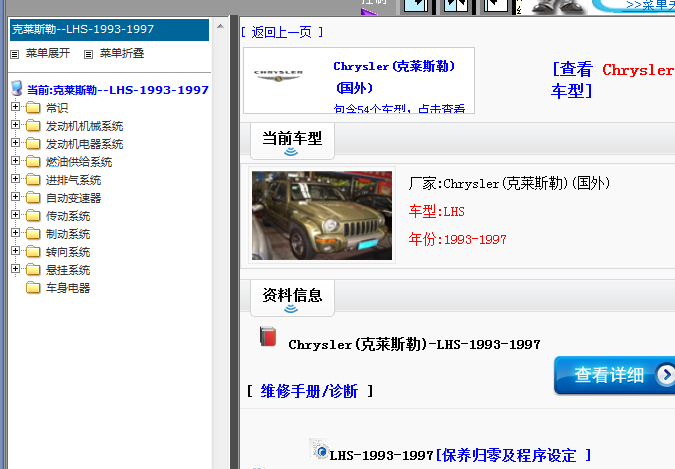Click the 车型:LHS red text
The width and height of the screenshot is (675, 469).
437,211
